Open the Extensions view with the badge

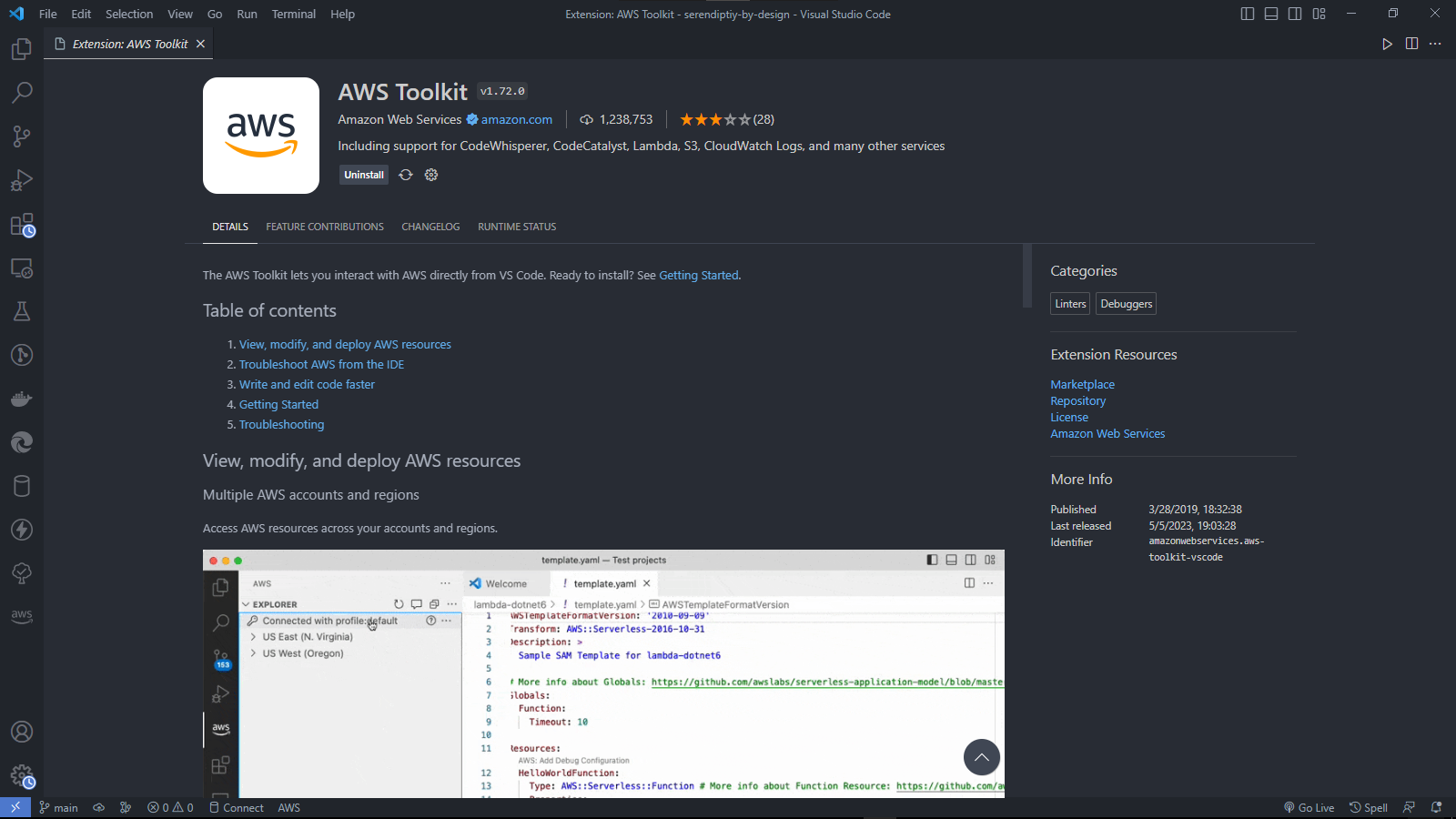click(x=22, y=224)
